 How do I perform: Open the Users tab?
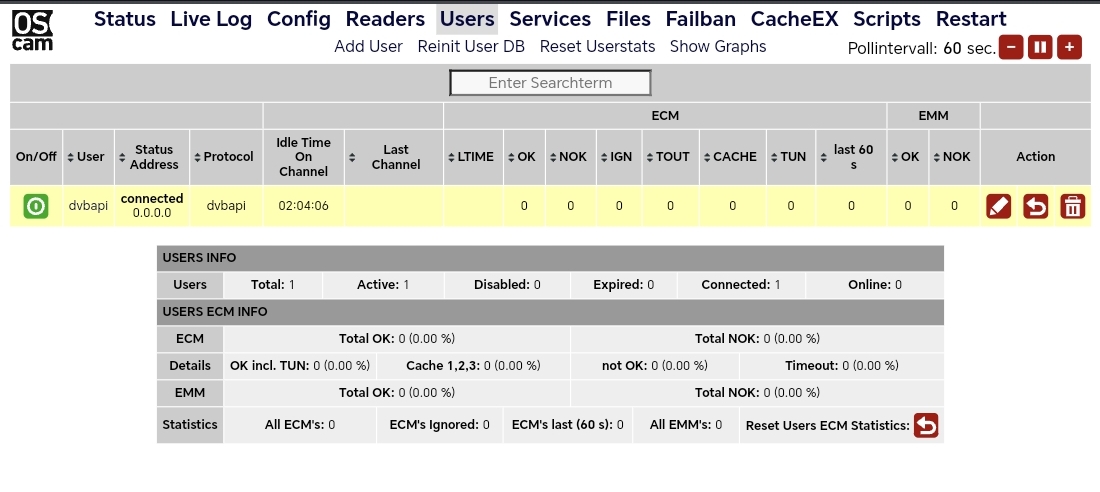tap(467, 19)
